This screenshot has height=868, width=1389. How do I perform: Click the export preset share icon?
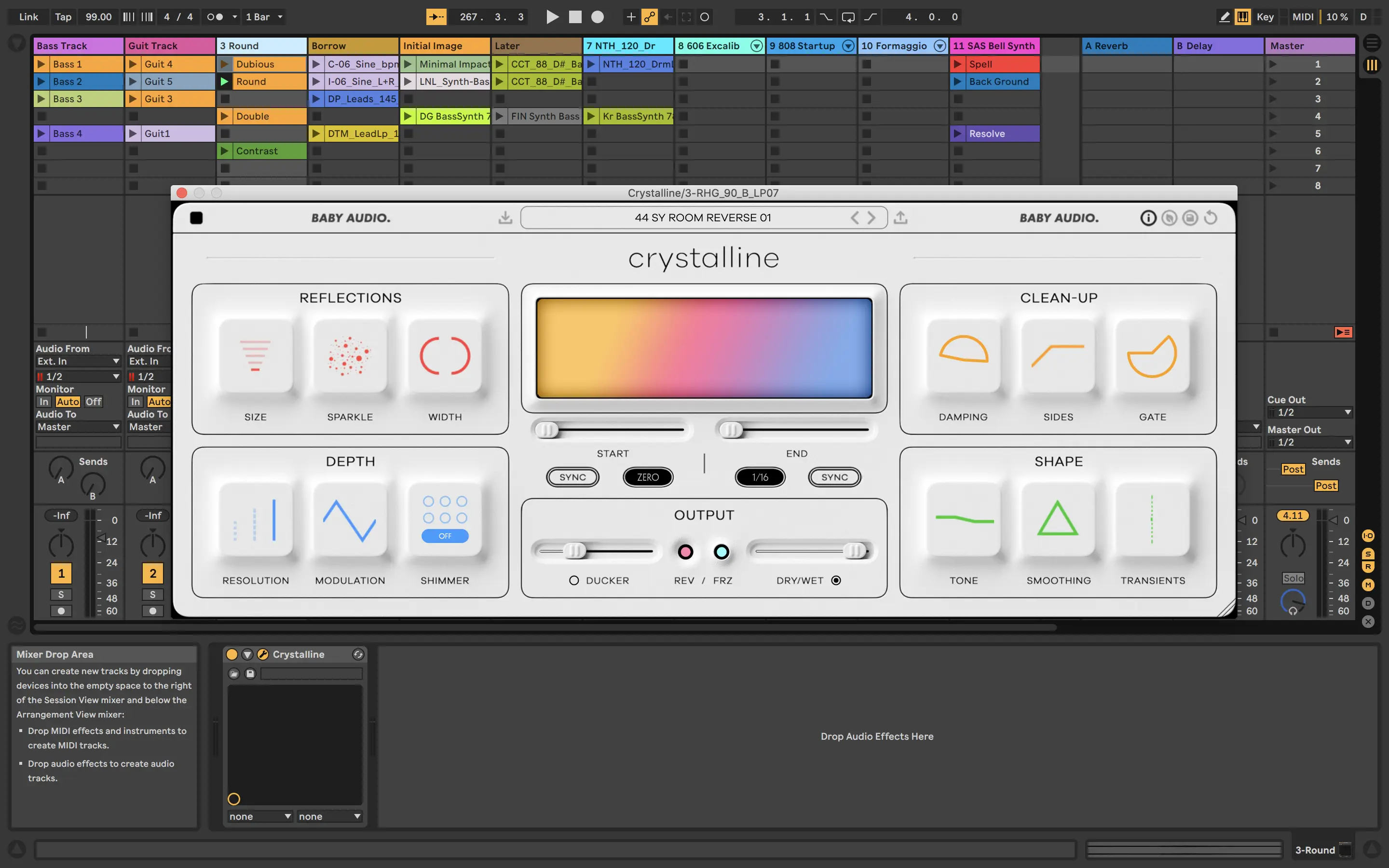(x=900, y=217)
